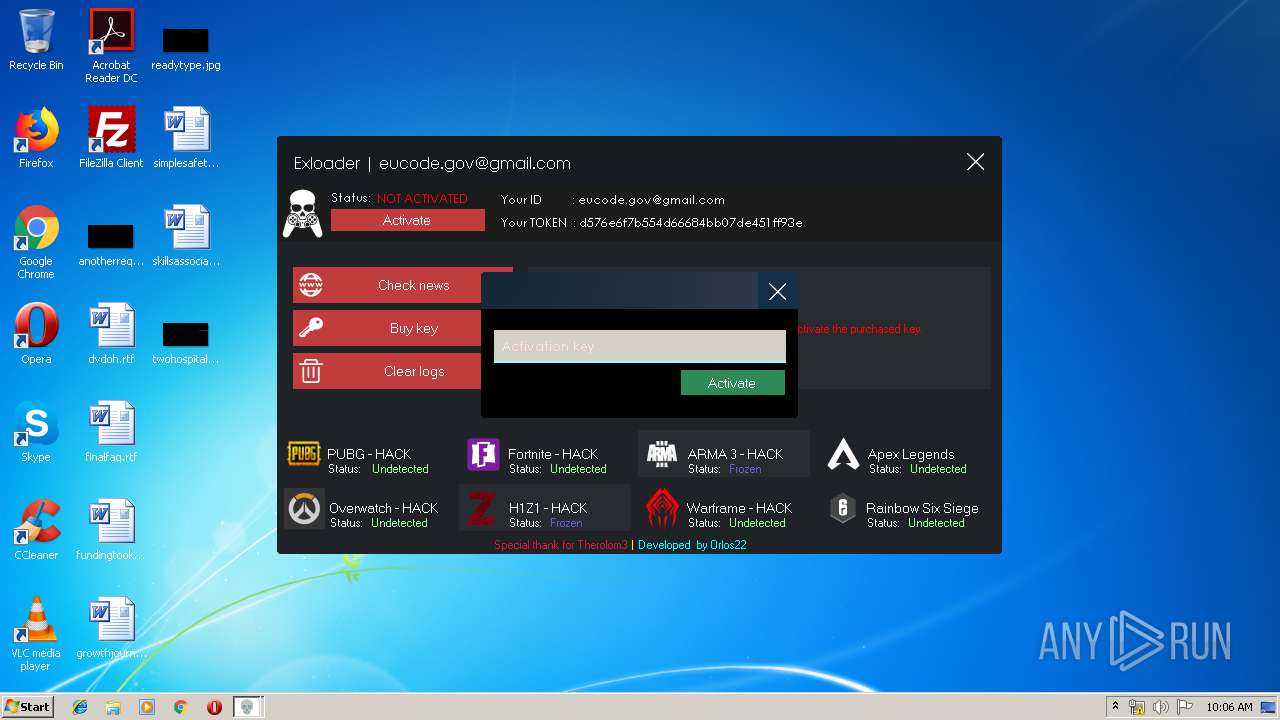Click the Activation key input field
Image resolution: width=1280 pixels, height=720 pixels.
tap(640, 346)
